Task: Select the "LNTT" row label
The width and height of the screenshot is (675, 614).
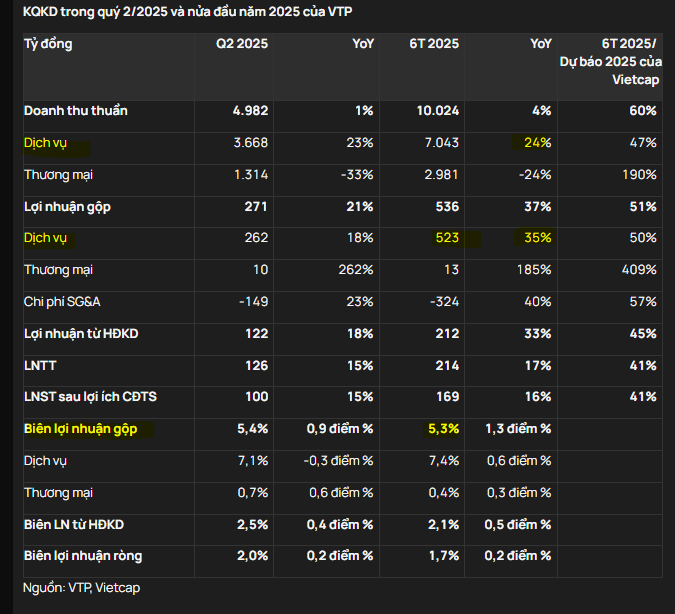Action: (41, 365)
